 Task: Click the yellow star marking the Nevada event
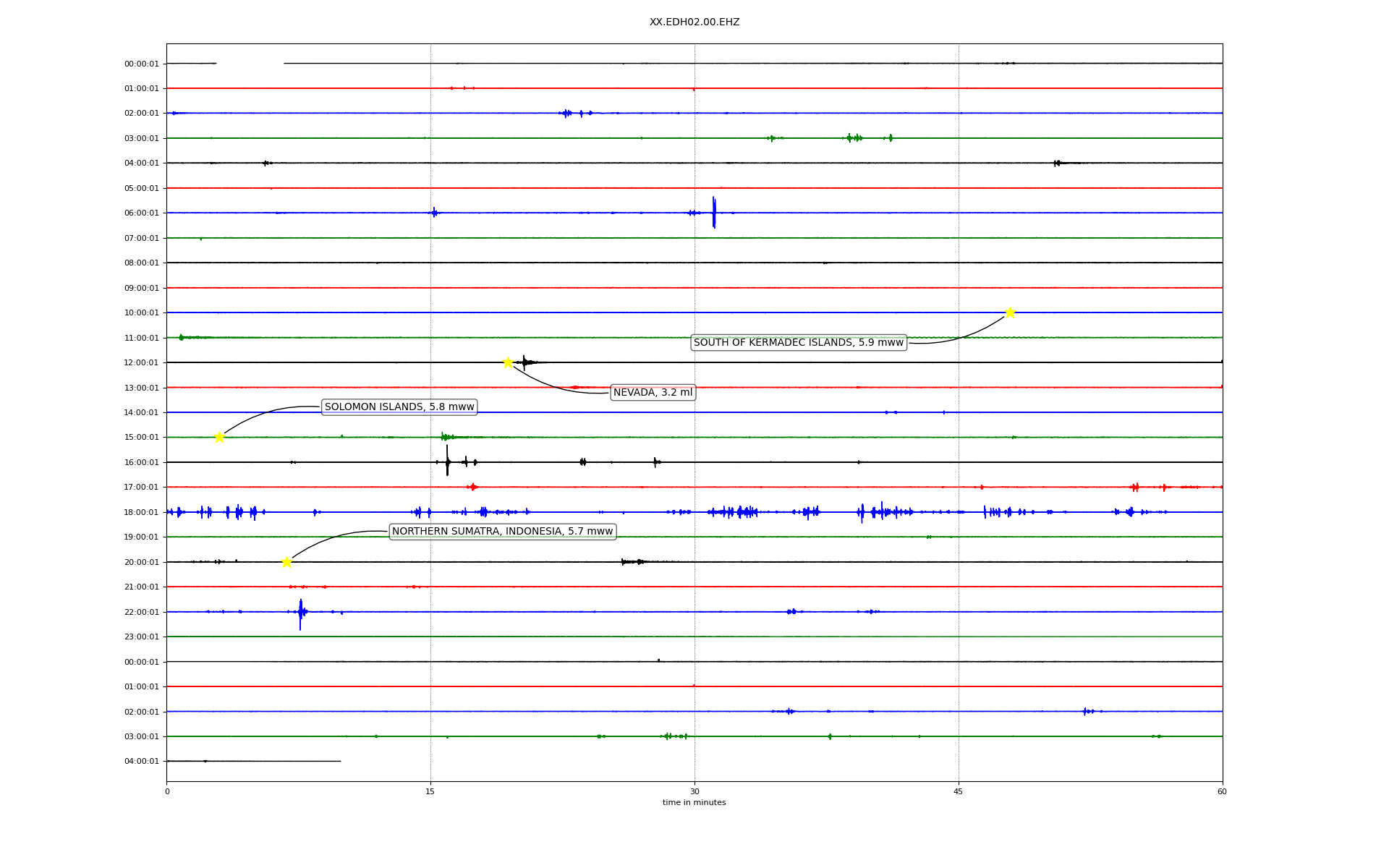(x=508, y=362)
